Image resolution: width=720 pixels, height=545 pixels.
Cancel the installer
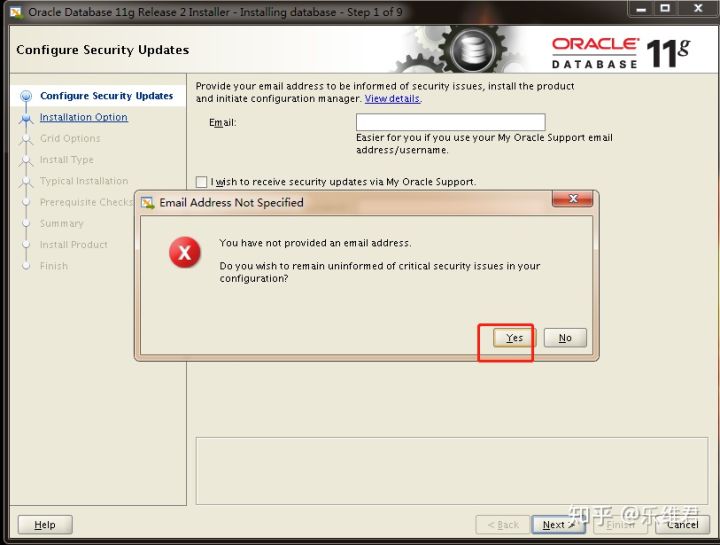(x=682, y=524)
